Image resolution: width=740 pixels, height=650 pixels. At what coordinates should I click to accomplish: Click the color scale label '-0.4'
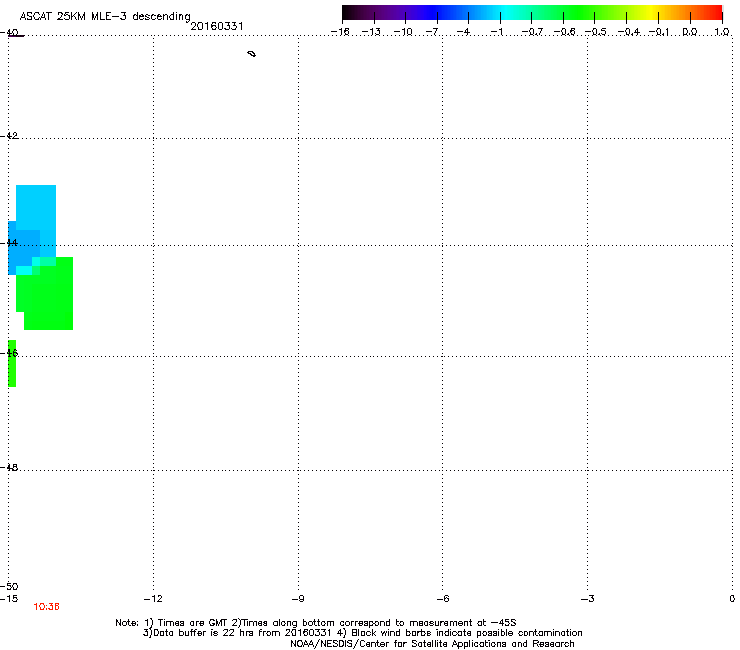coord(629,32)
